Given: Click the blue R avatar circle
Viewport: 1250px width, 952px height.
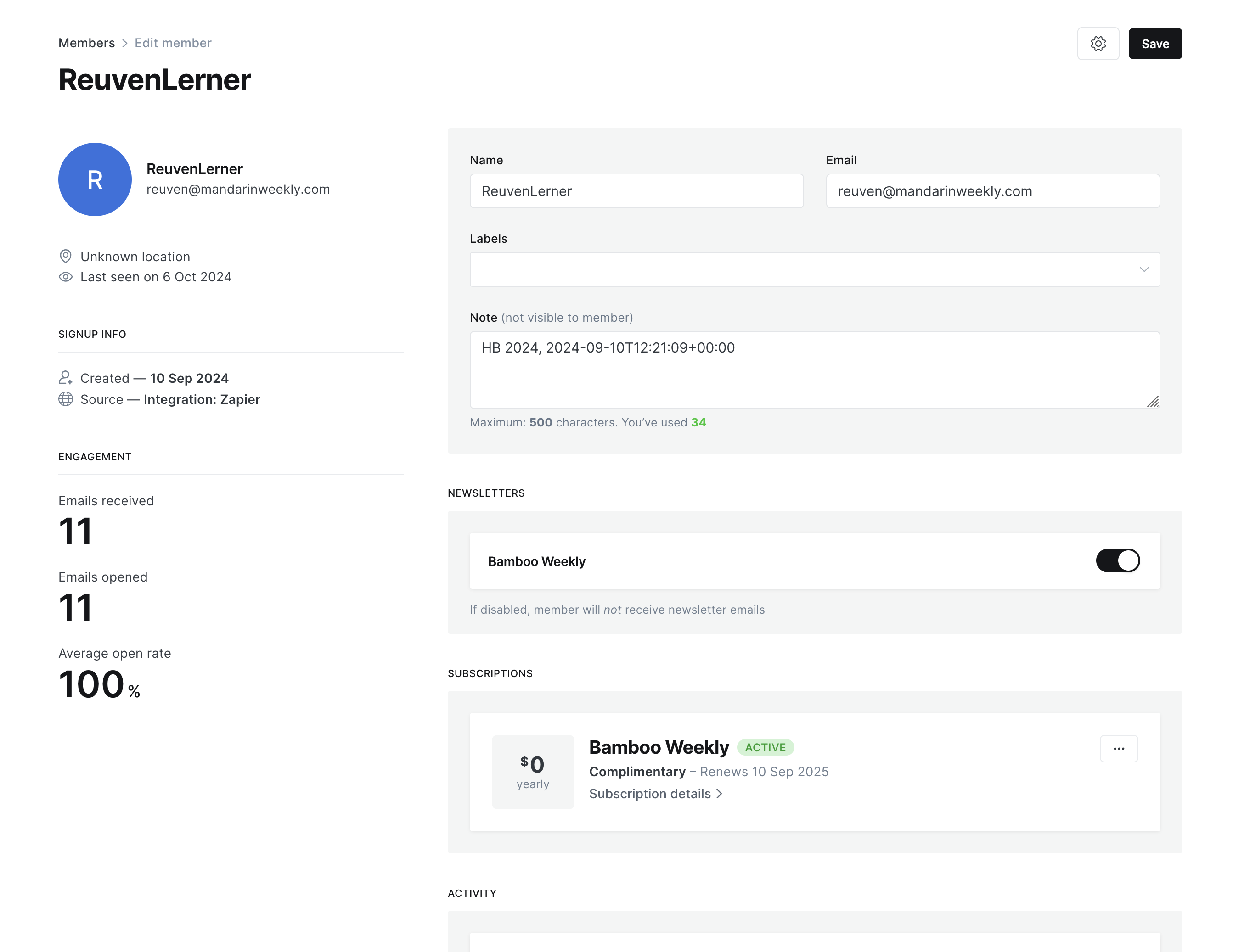Looking at the screenshot, I should click(x=95, y=179).
